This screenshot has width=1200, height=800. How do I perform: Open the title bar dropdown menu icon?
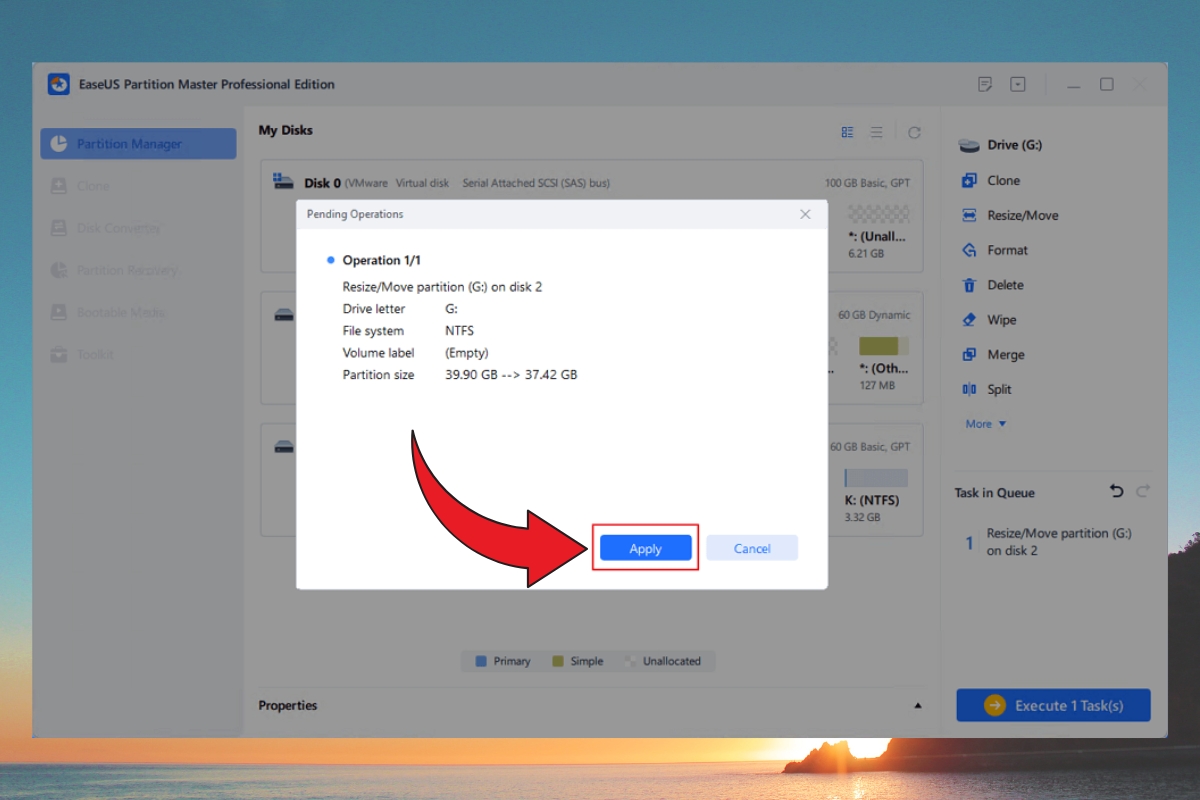1018,84
